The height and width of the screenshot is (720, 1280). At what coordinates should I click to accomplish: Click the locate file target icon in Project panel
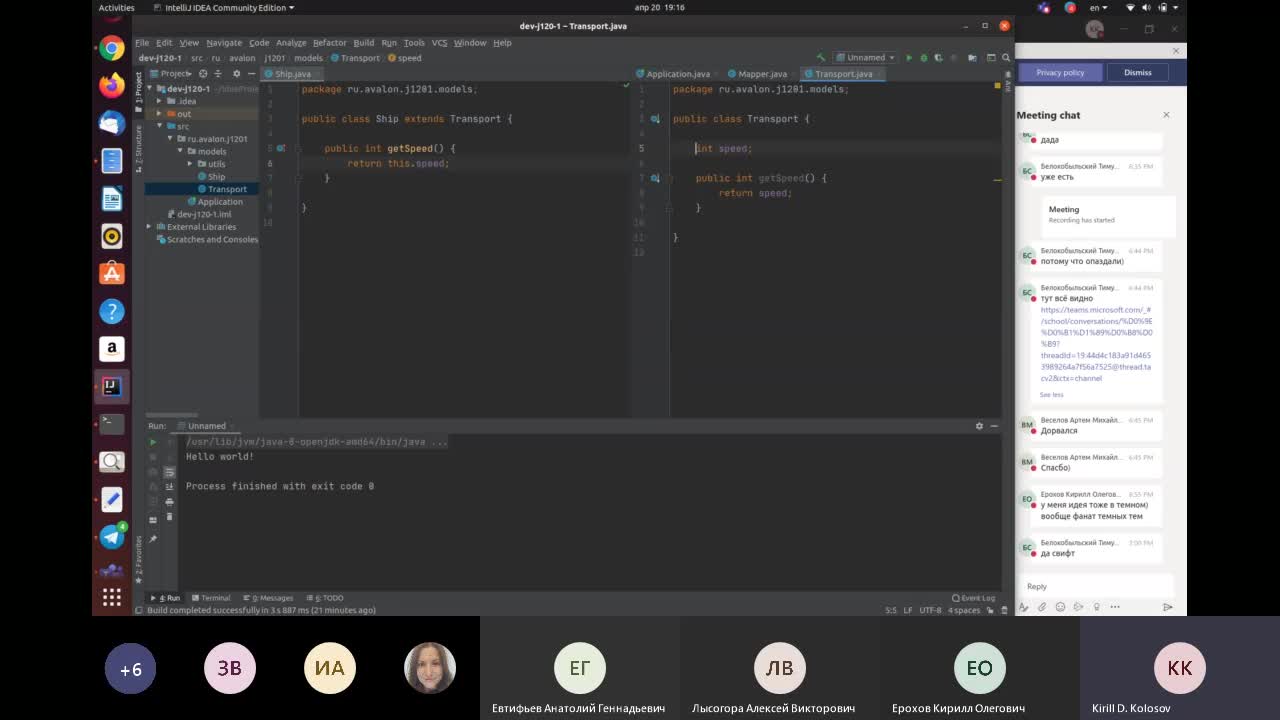(203, 74)
